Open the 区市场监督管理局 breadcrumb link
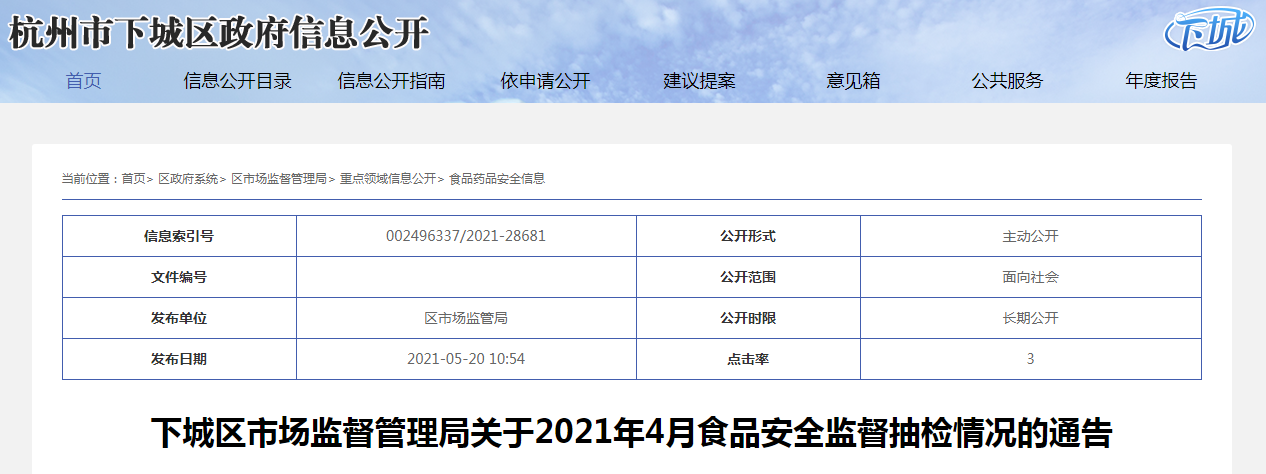This screenshot has width=1266, height=474. (x=279, y=179)
